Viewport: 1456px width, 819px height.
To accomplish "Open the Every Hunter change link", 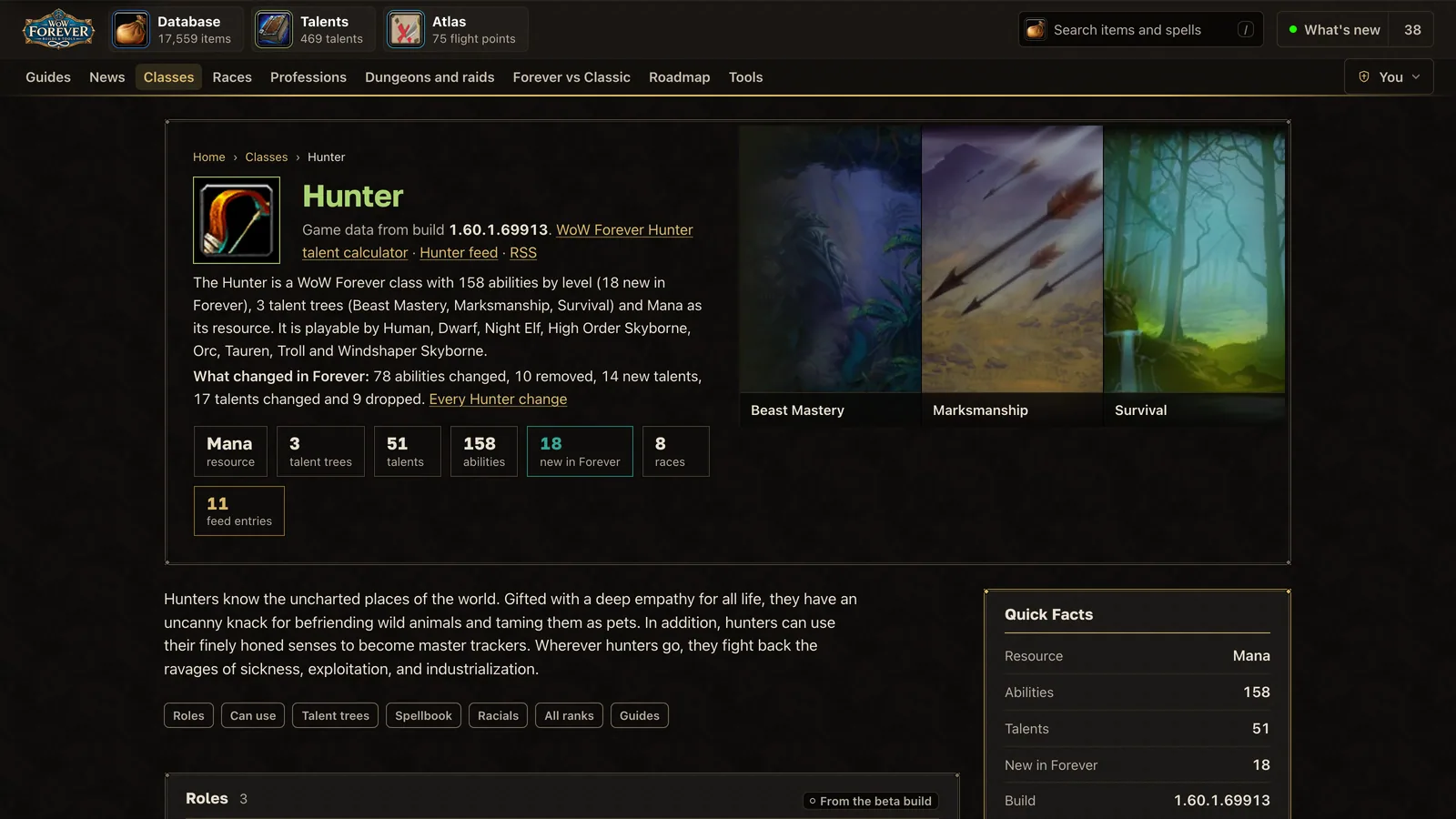I will coord(498,399).
